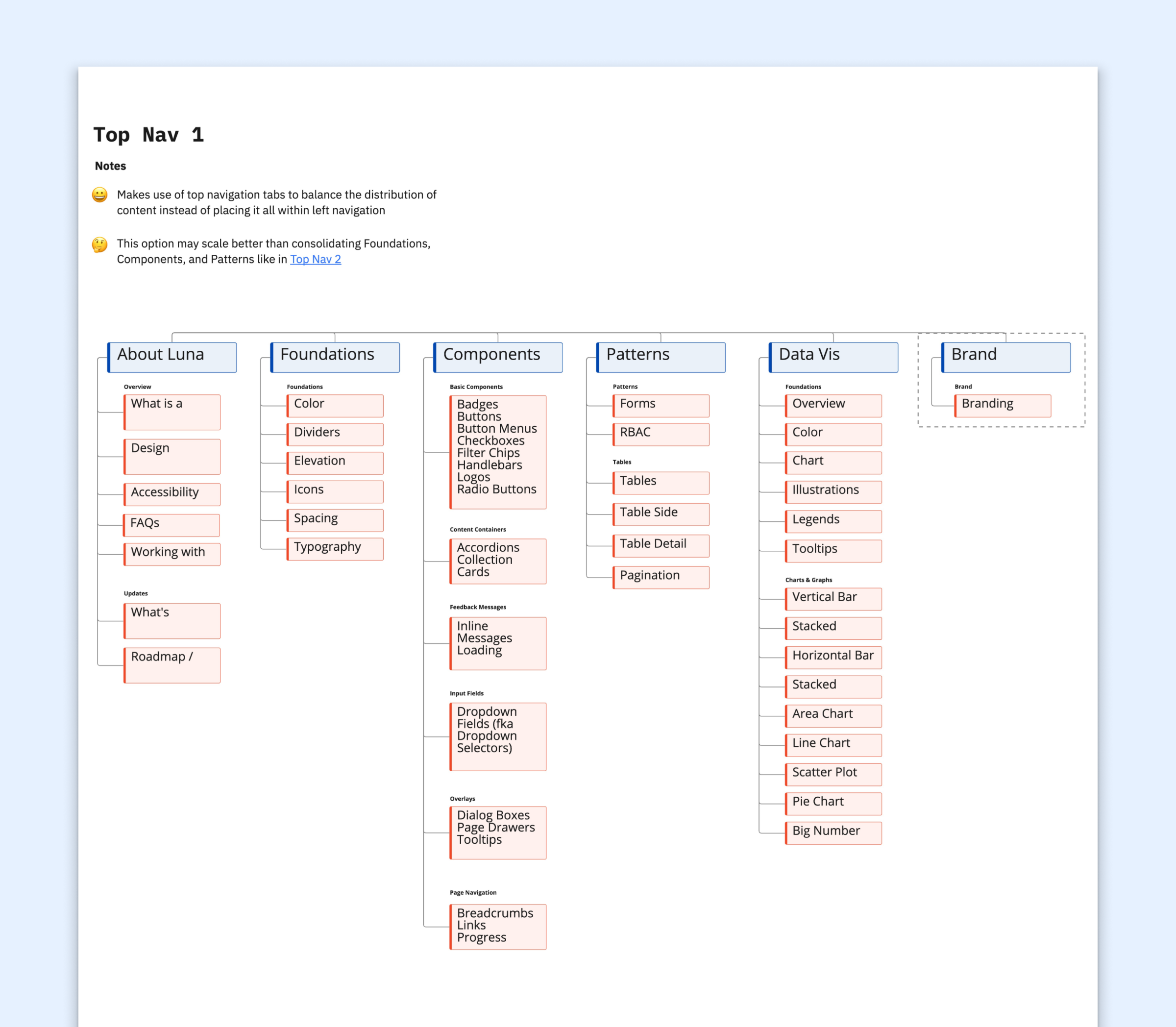Click the Accordions Collection Cards box
This screenshot has width=1176, height=1027.
[x=498, y=561]
